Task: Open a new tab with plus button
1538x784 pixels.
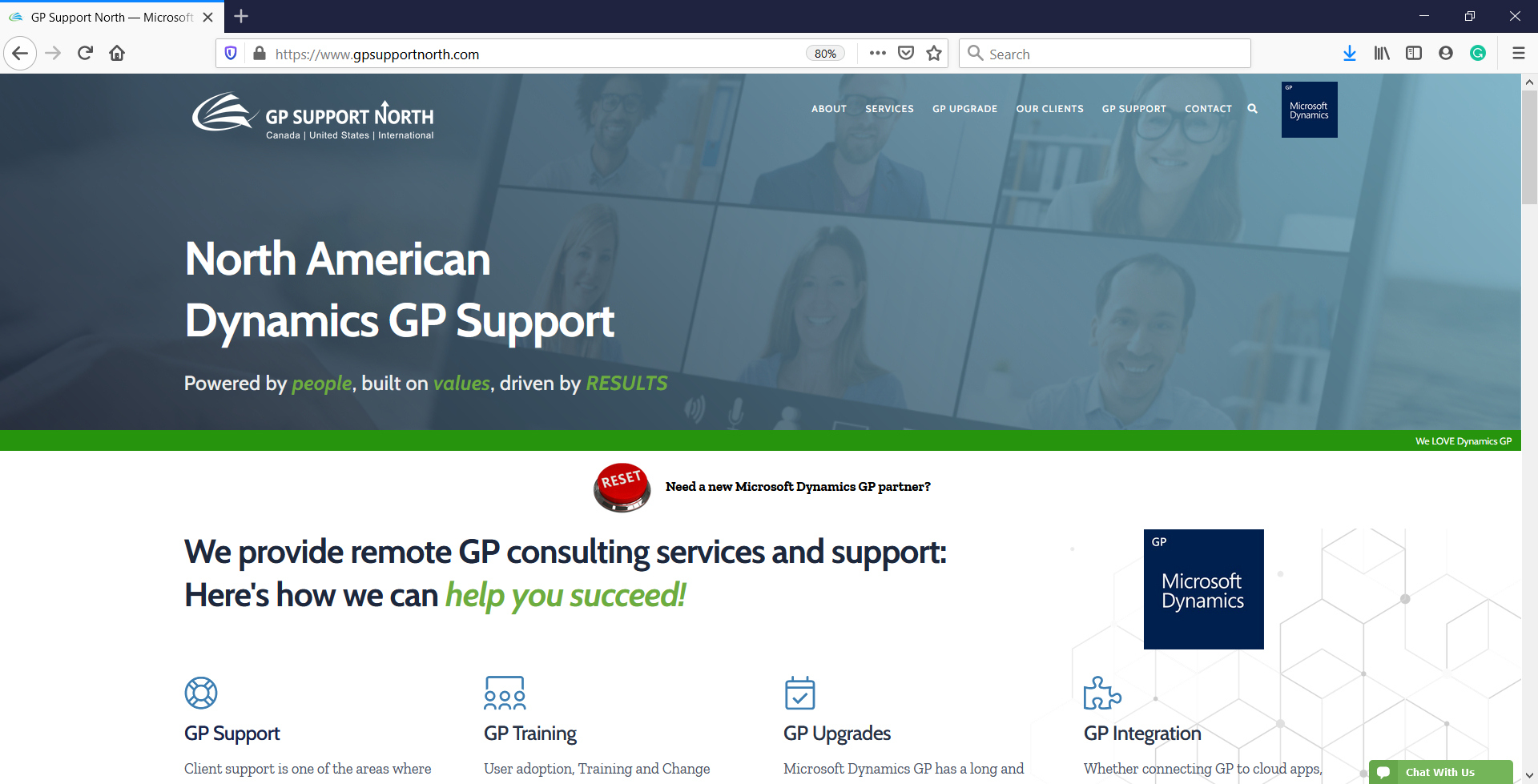Action: click(x=241, y=16)
